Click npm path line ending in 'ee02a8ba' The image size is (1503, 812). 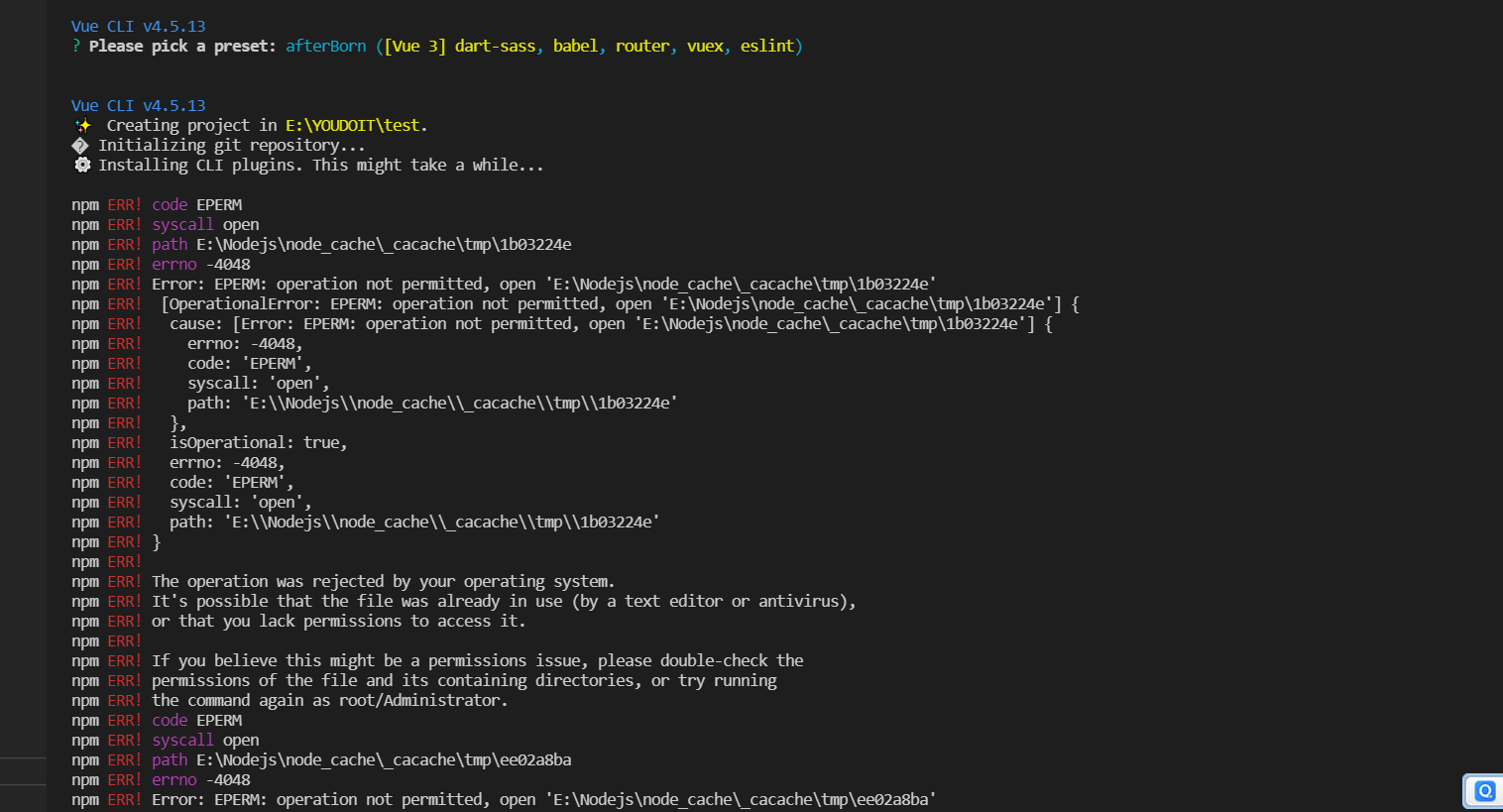tap(321, 759)
